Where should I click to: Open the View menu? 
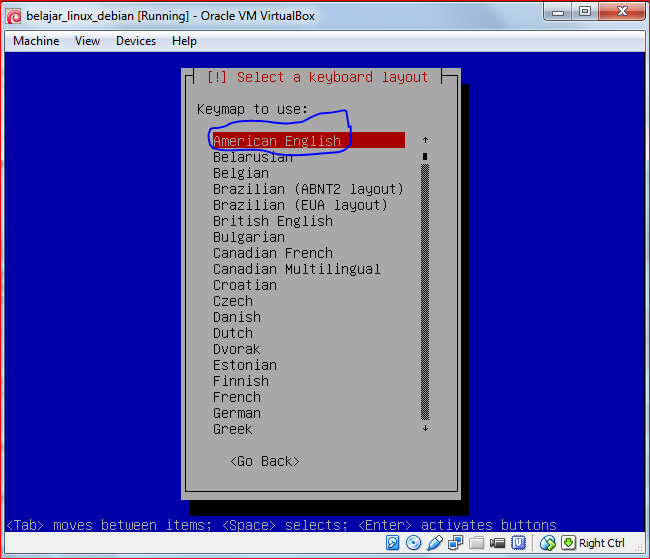coord(87,41)
